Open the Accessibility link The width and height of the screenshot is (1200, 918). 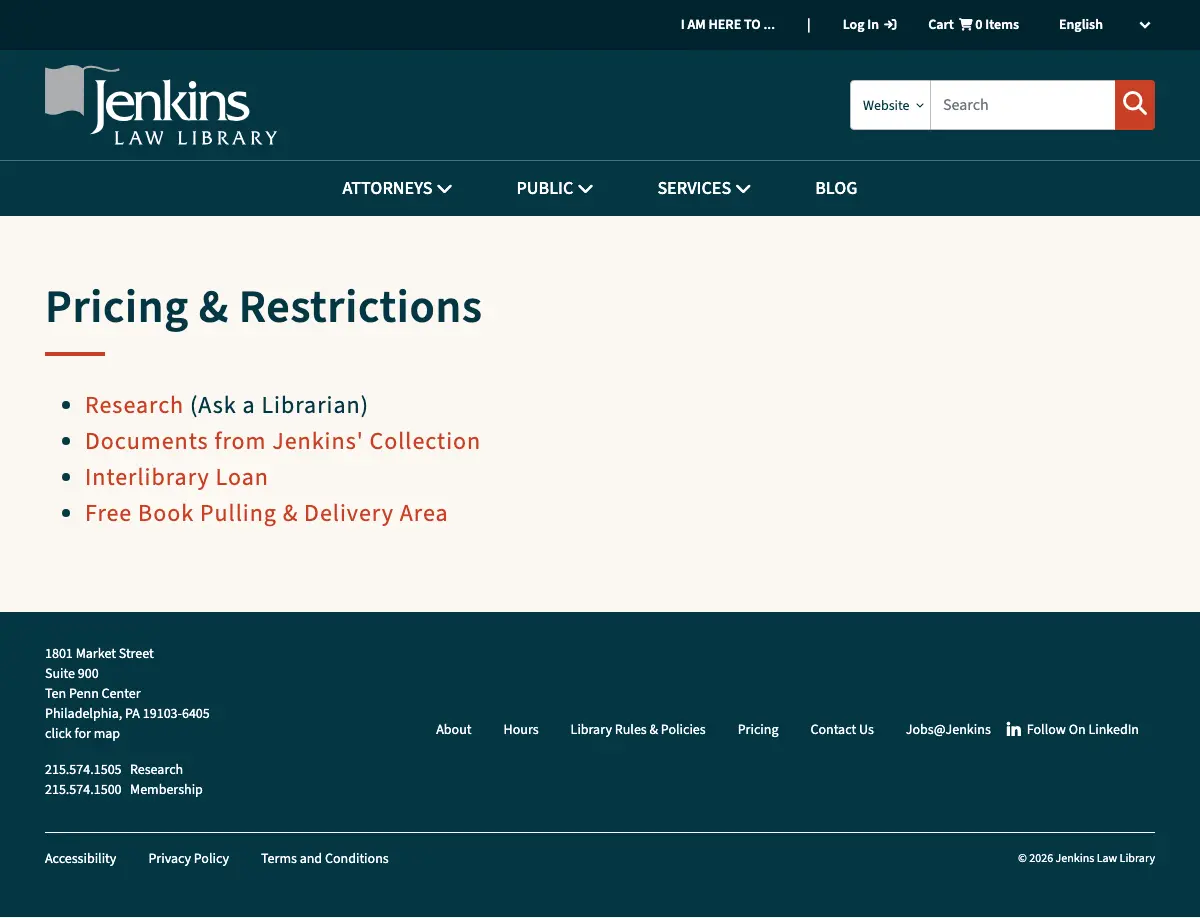[x=81, y=858]
